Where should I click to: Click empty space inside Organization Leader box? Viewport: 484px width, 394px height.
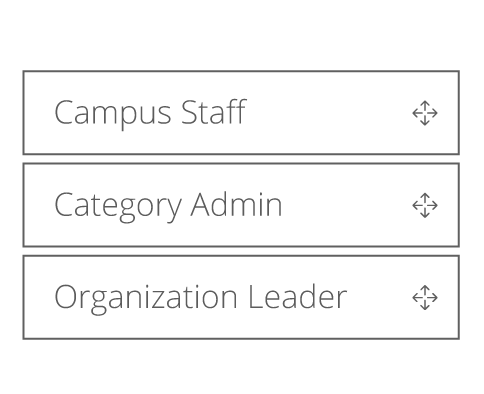click(380, 297)
